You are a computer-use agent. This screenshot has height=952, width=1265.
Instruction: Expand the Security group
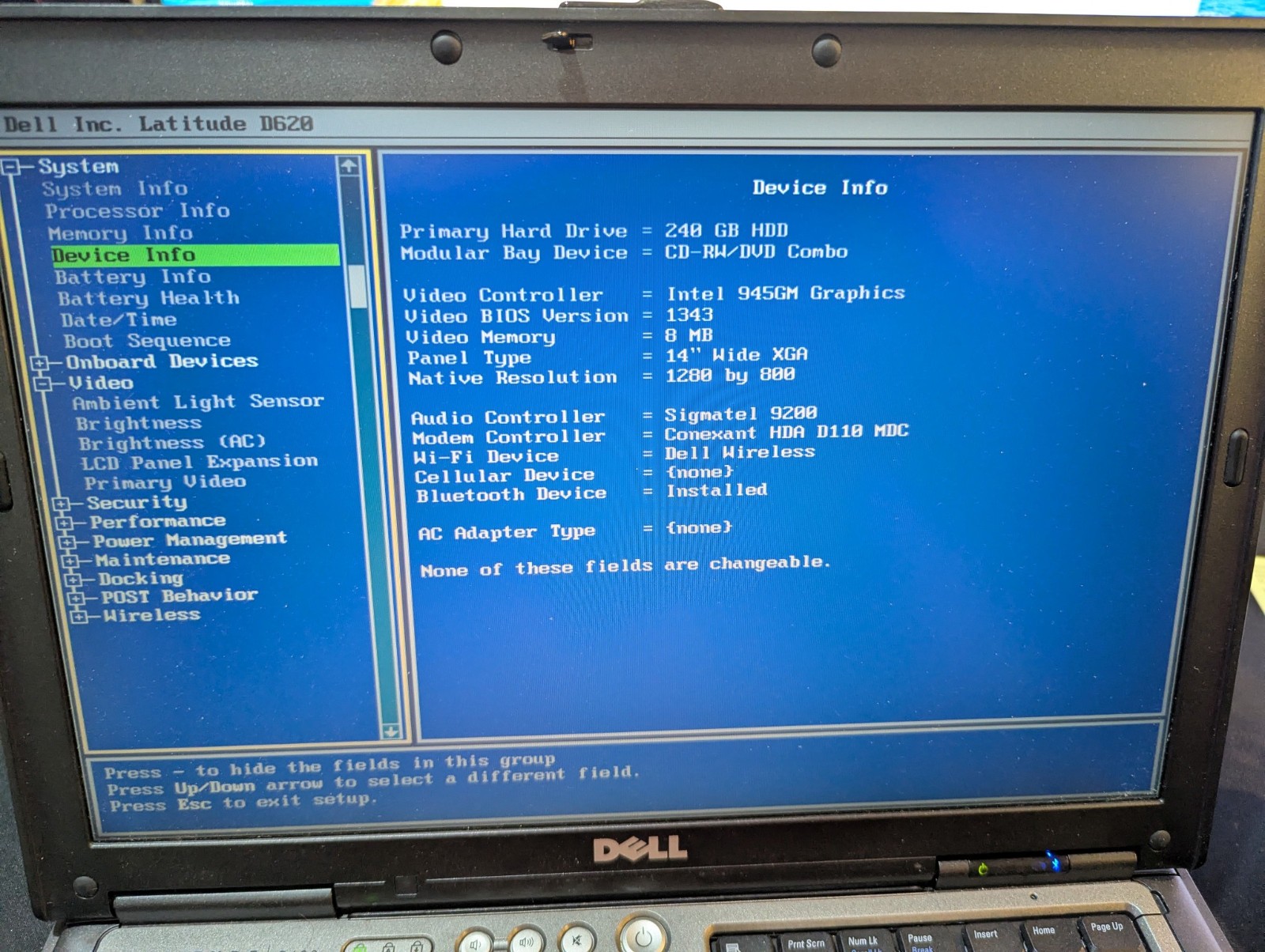[61, 504]
